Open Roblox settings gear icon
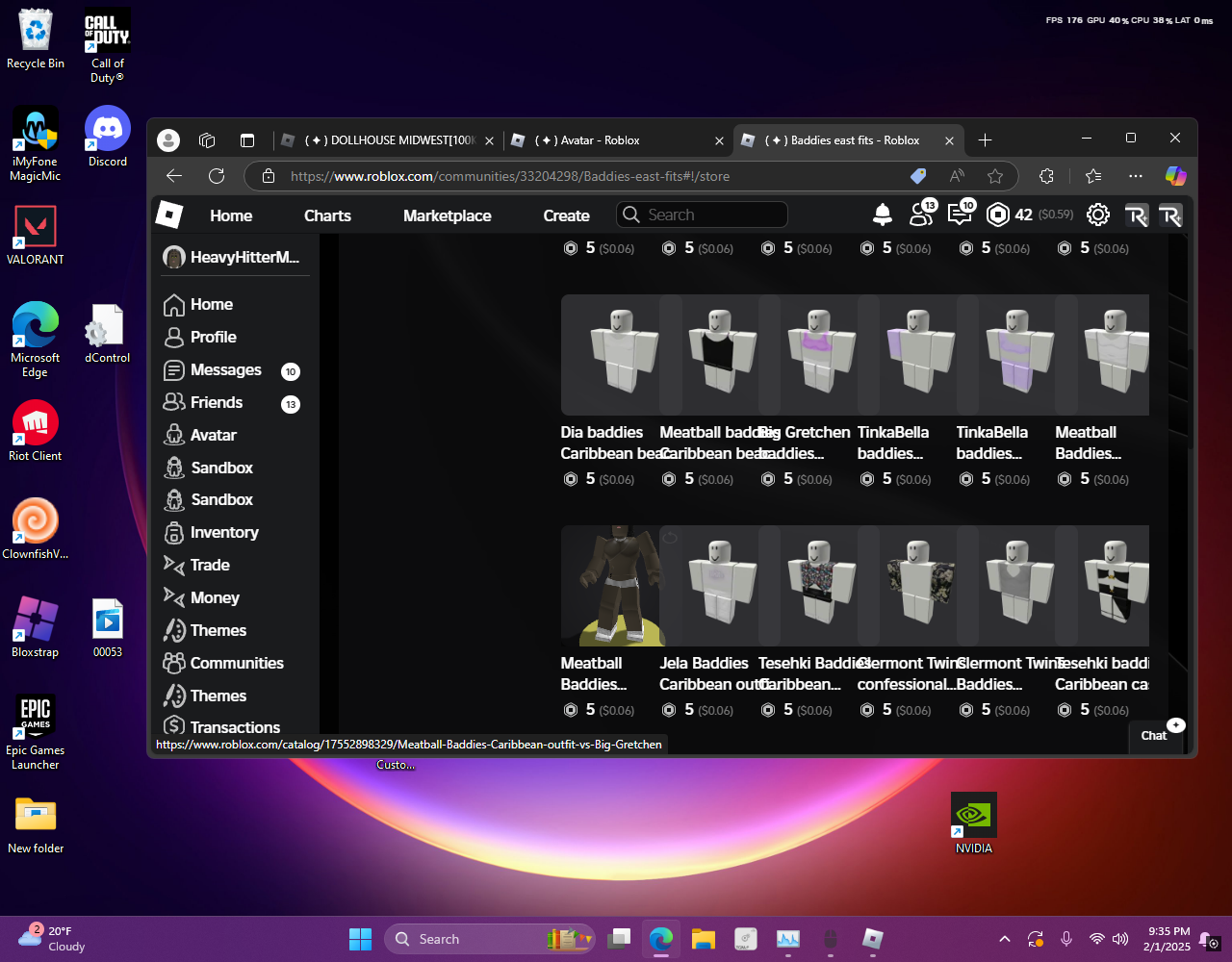 pyautogui.click(x=1098, y=215)
